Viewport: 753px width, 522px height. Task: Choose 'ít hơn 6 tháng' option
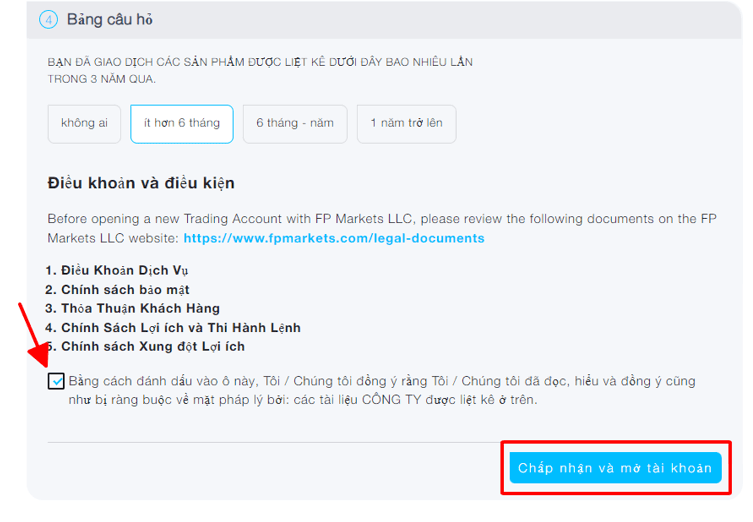click(182, 124)
